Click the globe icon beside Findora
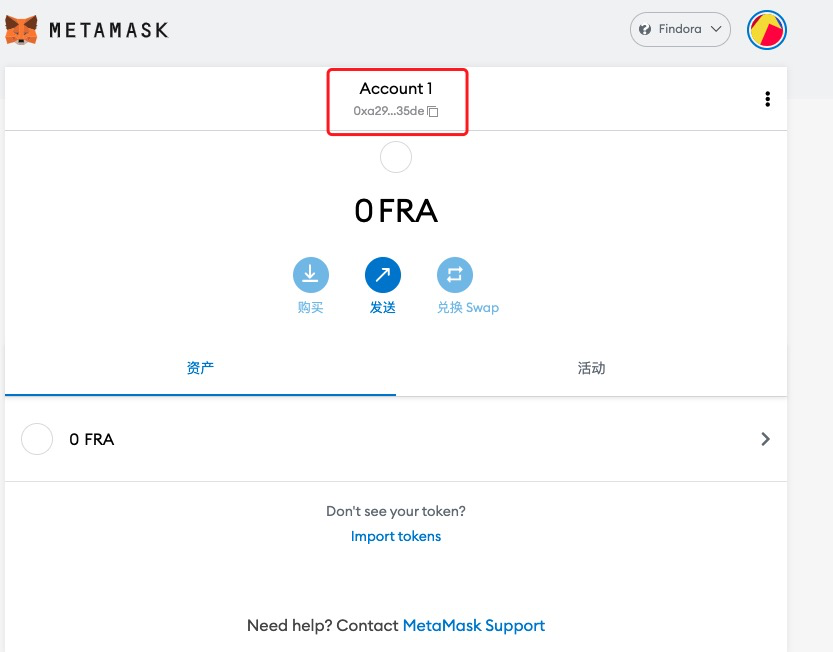This screenshot has height=652, width=833. pyautogui.click(x=646, y=30)
